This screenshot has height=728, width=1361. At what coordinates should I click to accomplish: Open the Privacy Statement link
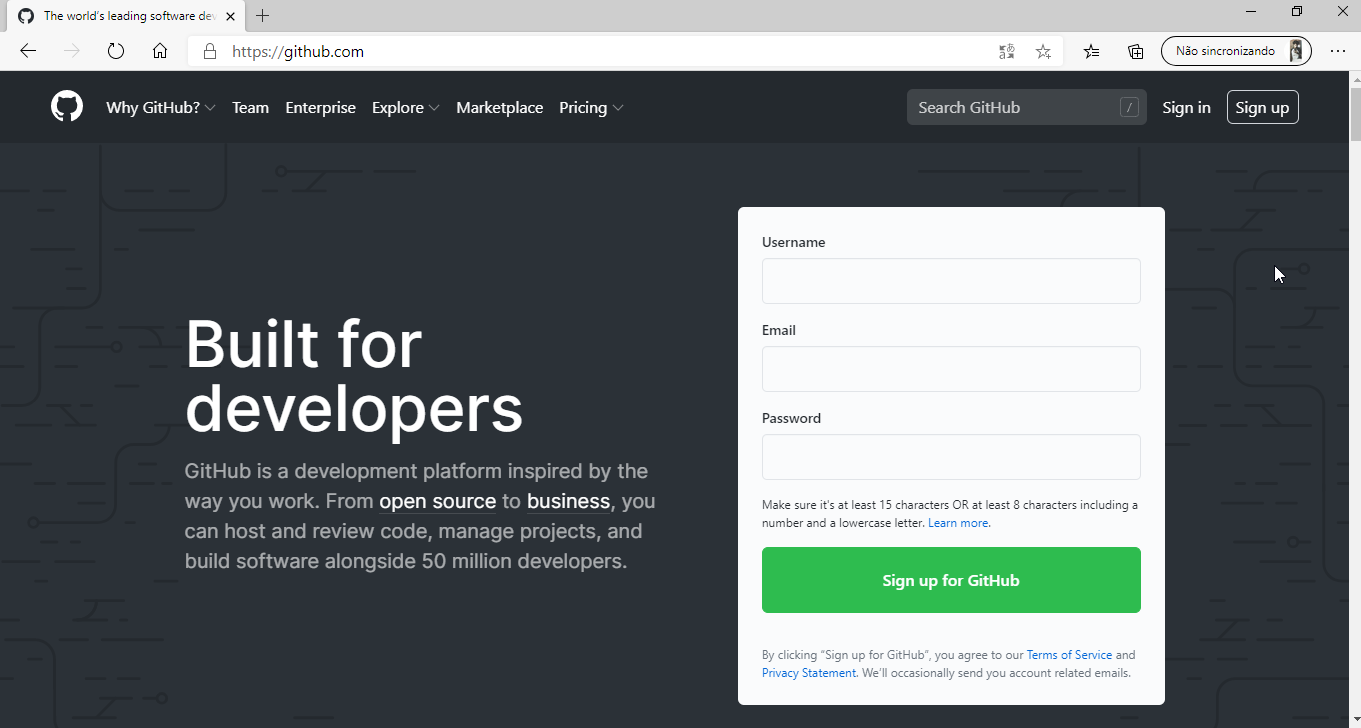[x=809, y=673]
